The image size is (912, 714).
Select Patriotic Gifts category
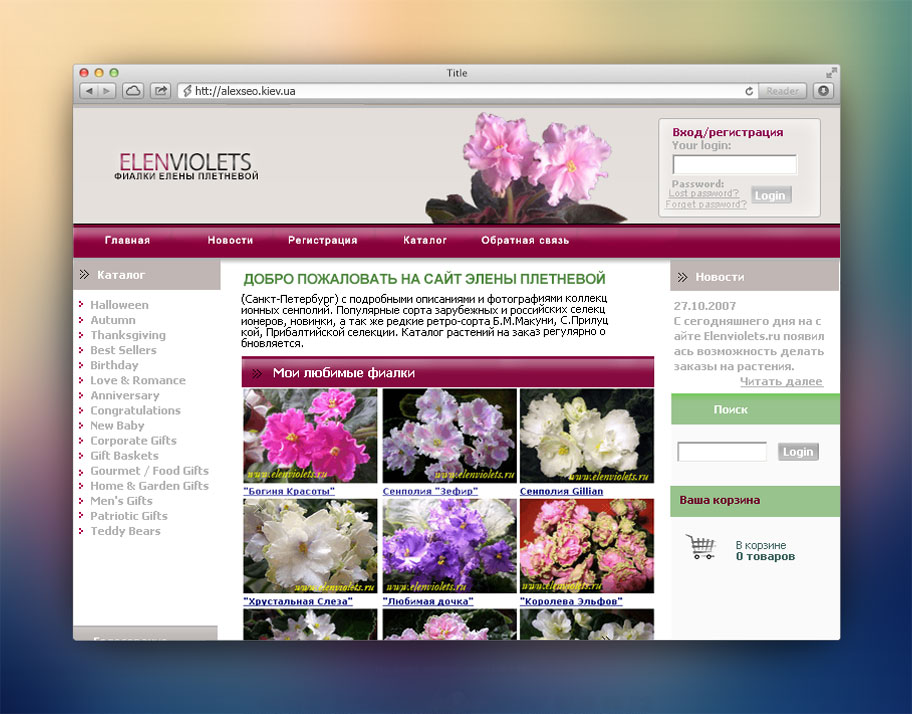pyautogui.click(x=129, y=516)
